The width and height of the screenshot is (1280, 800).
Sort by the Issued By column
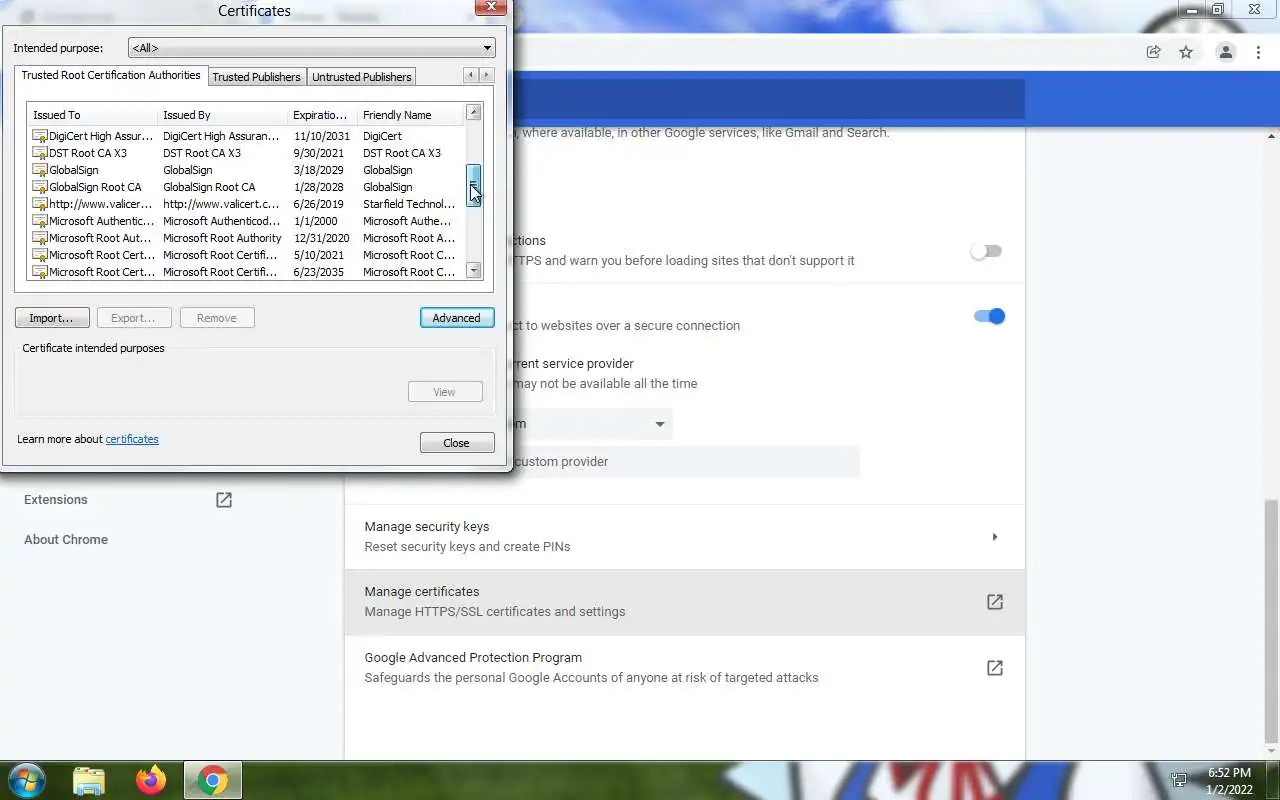coord(223,115)
